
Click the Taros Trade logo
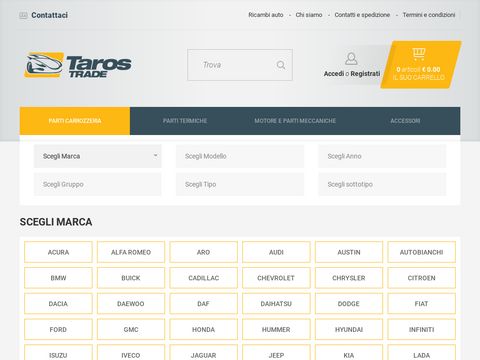(78, 65)
